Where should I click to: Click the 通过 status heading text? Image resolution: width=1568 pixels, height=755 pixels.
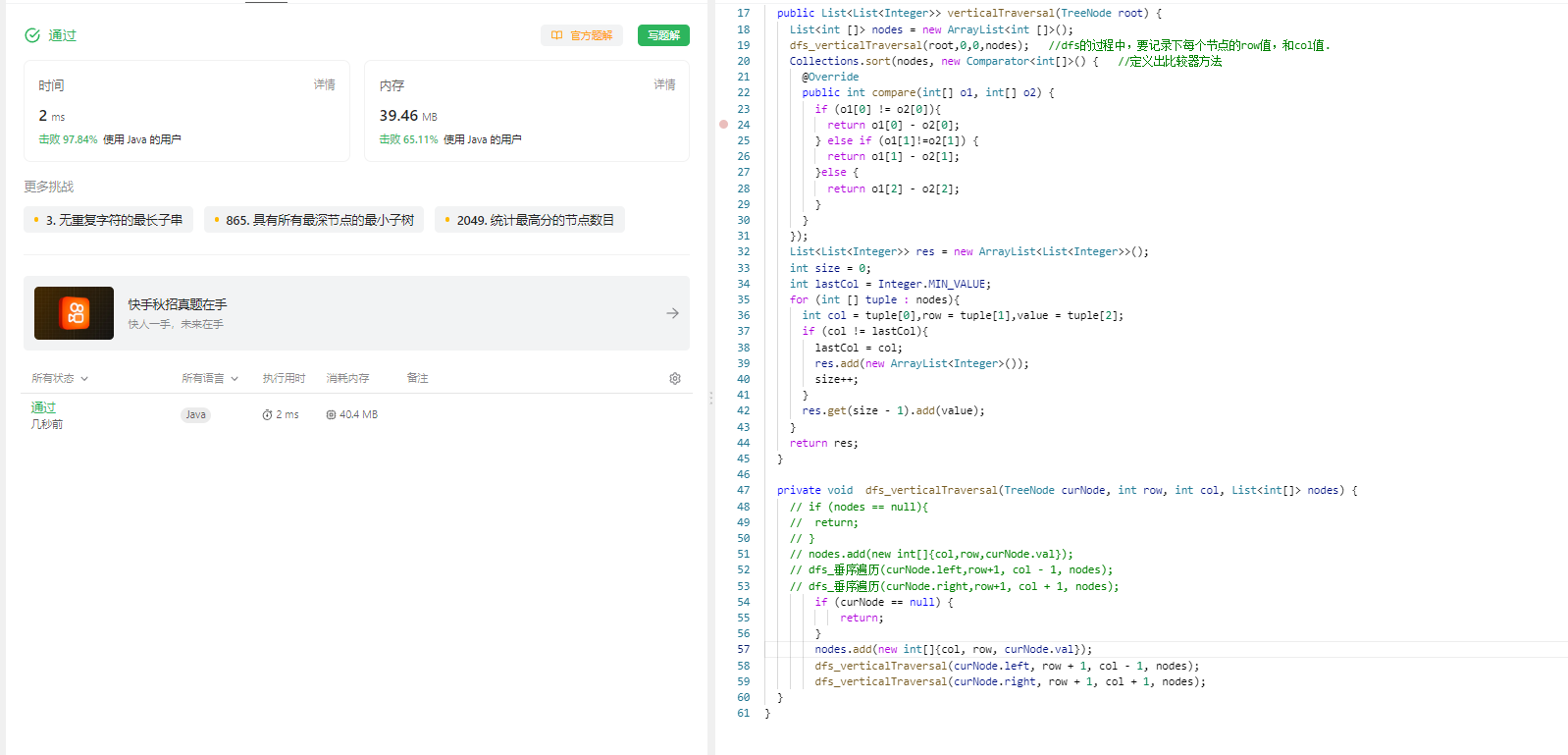click(x=63, y=35)
